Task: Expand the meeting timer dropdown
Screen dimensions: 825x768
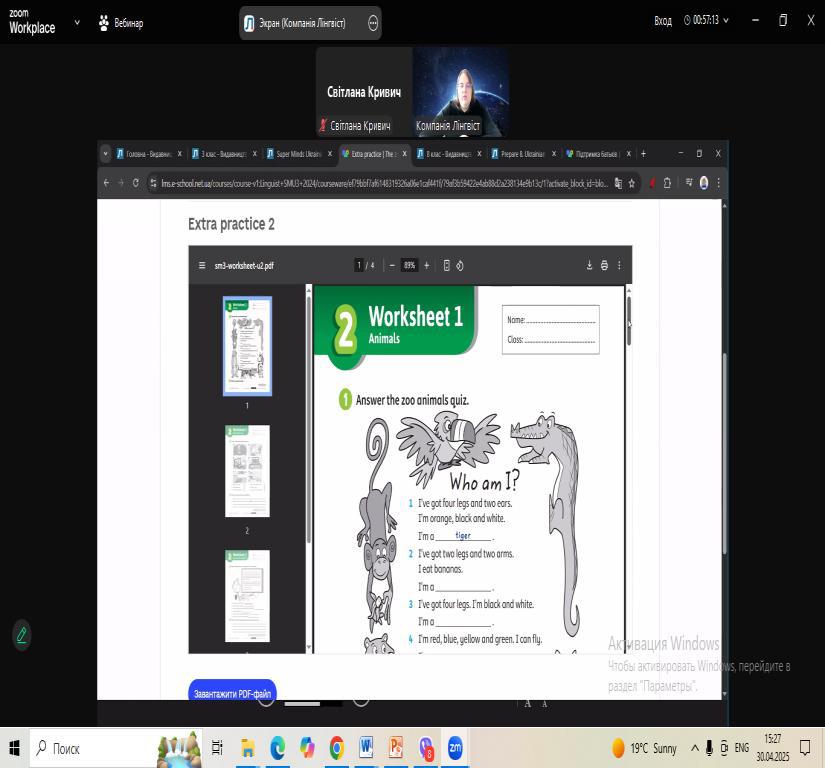Action: 726,21
